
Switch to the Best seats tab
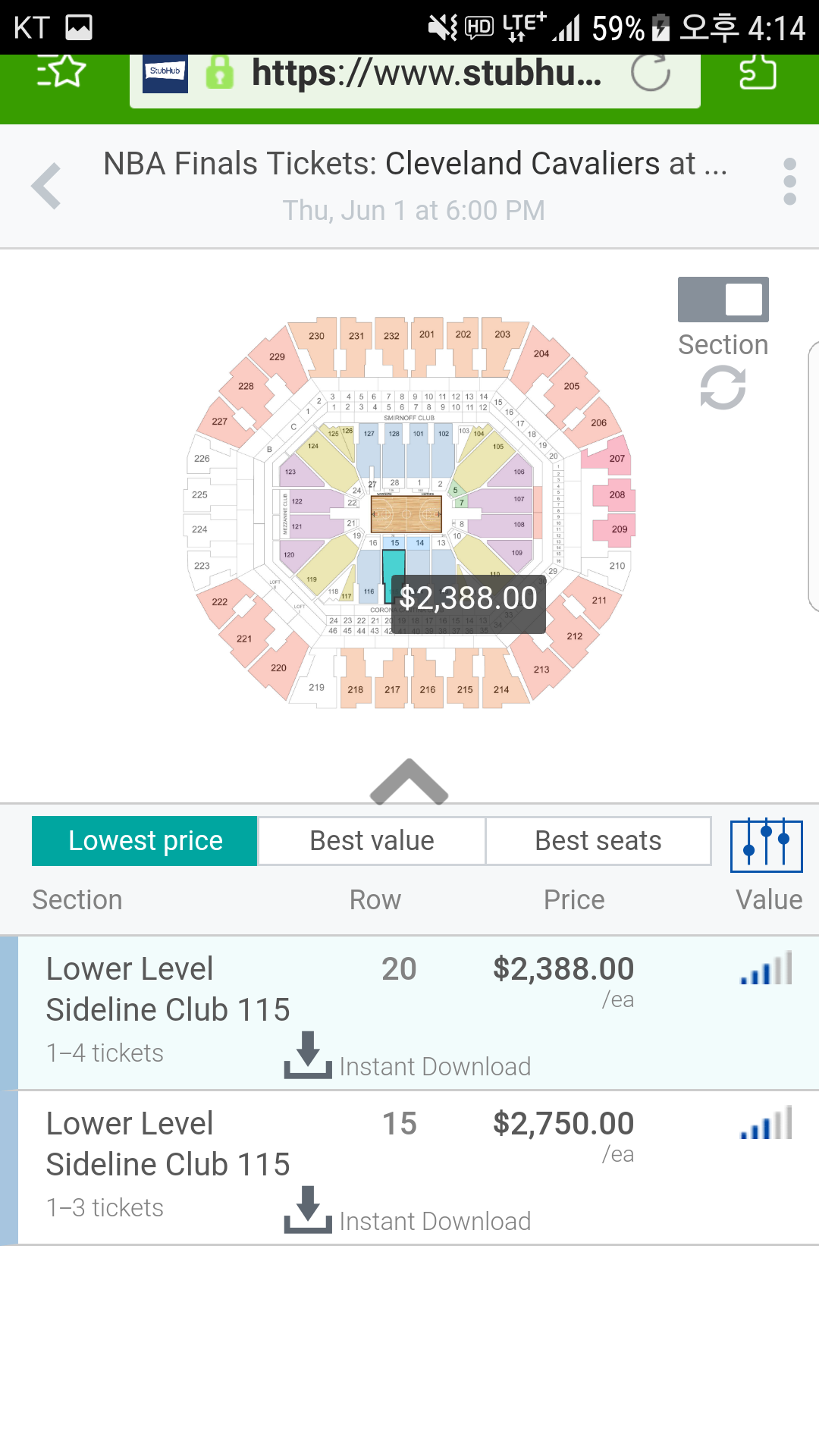click(598, 841)
